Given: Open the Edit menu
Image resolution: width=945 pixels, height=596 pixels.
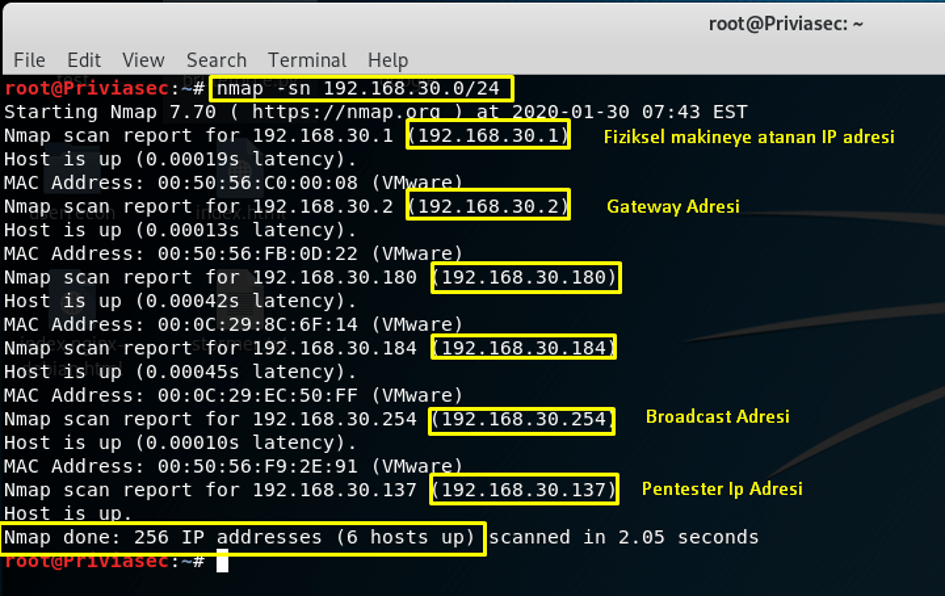Looking at the screenshot, I should pos(84,60).
